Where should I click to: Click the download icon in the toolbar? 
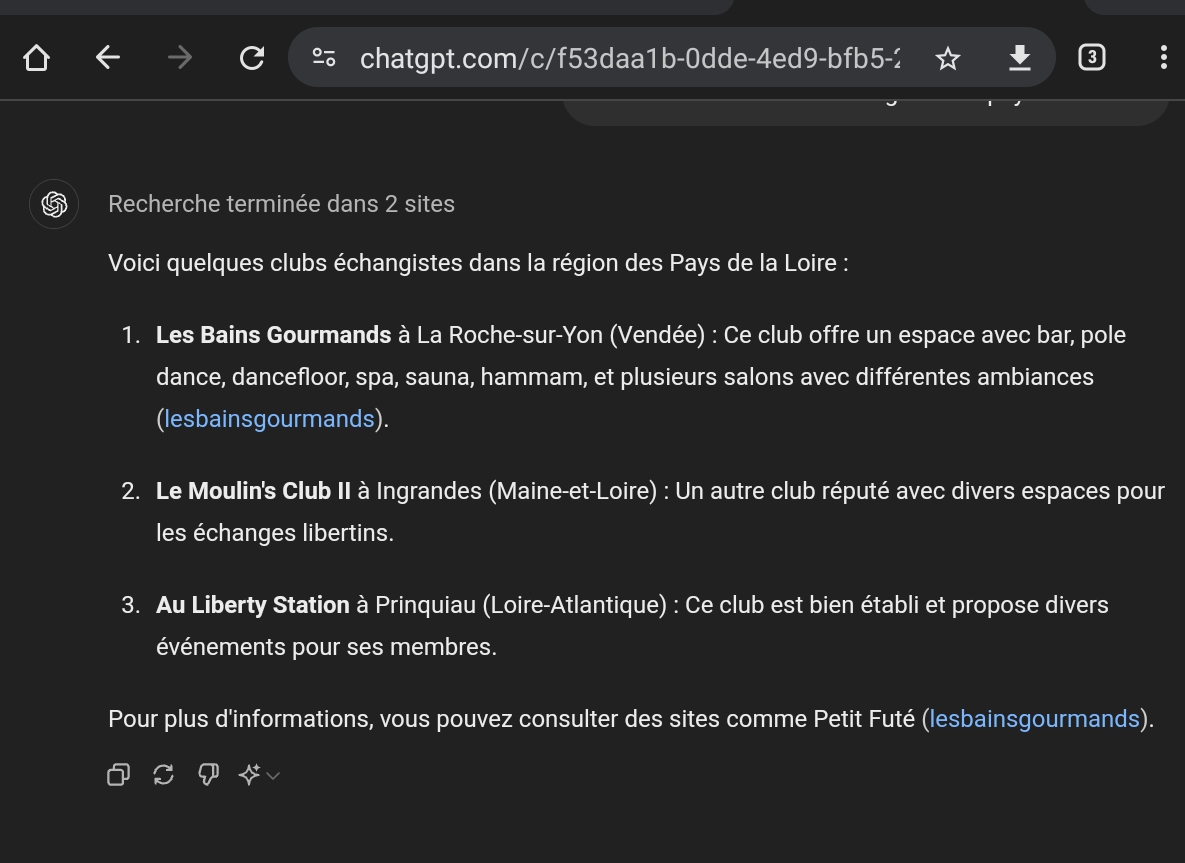(x=1019, y=58)
